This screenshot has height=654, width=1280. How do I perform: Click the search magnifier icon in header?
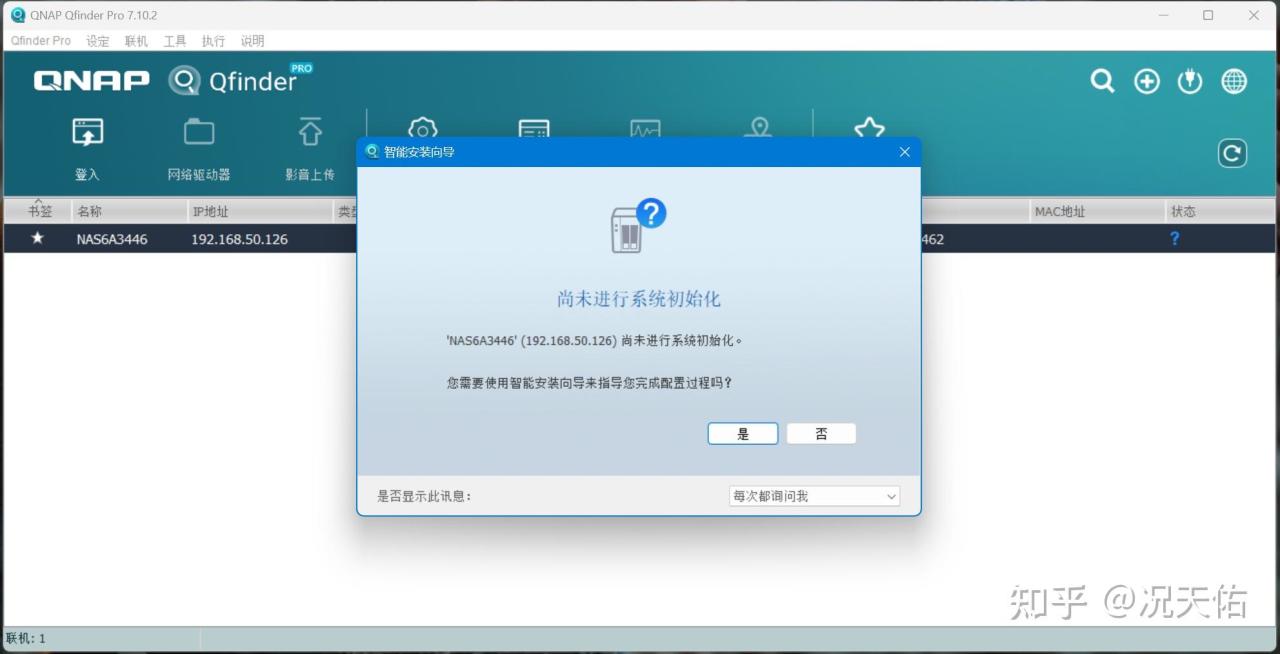point(1102,81)
